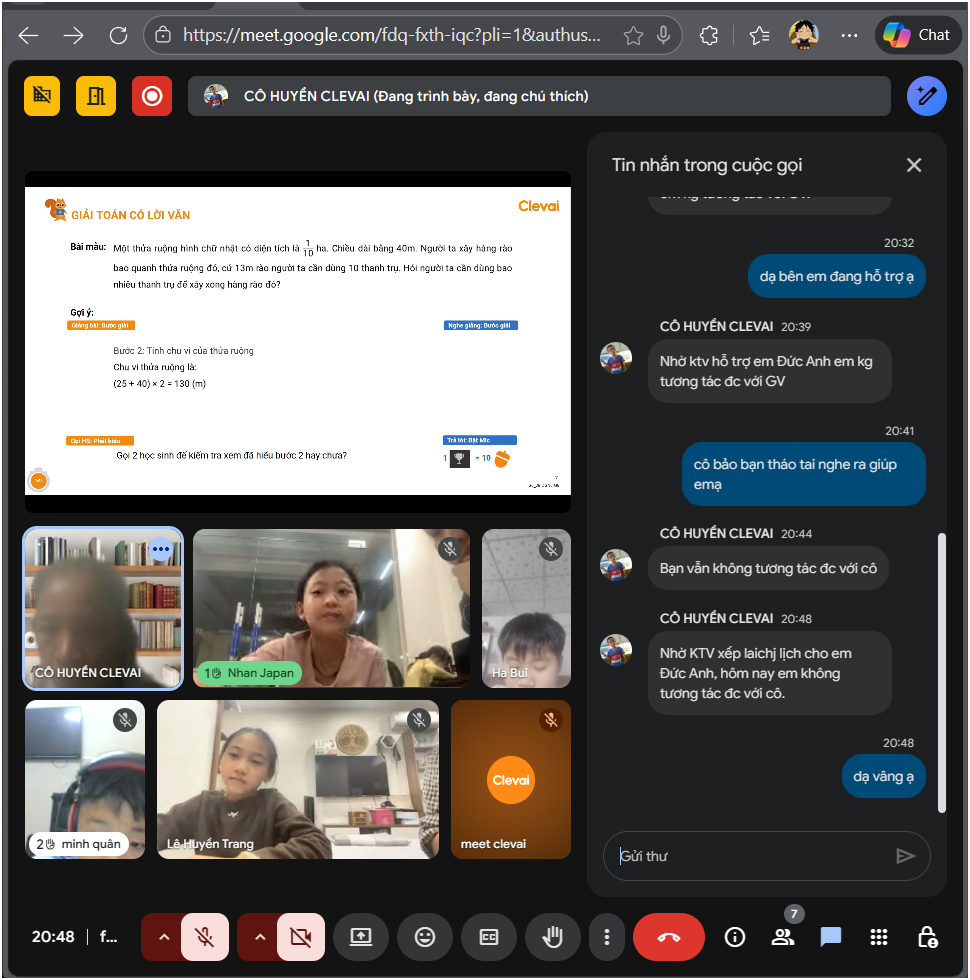Click the present screen button

click(361, 937)
